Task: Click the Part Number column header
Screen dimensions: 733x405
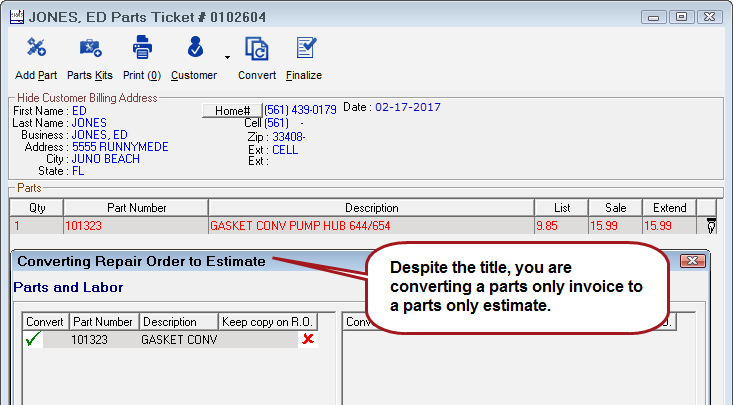Action: coord(136,208)
